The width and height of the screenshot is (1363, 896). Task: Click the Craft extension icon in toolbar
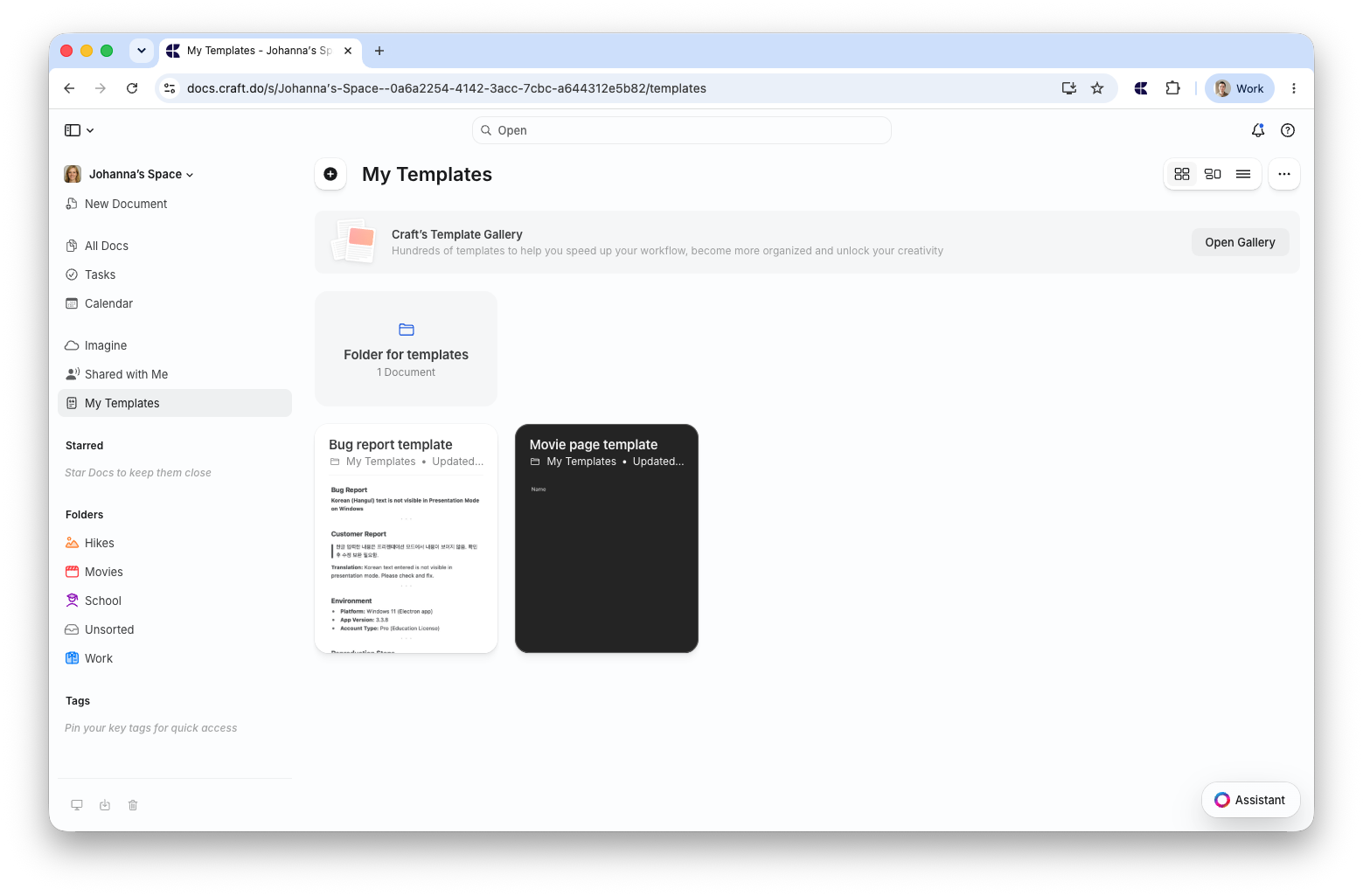[1141, 88]
